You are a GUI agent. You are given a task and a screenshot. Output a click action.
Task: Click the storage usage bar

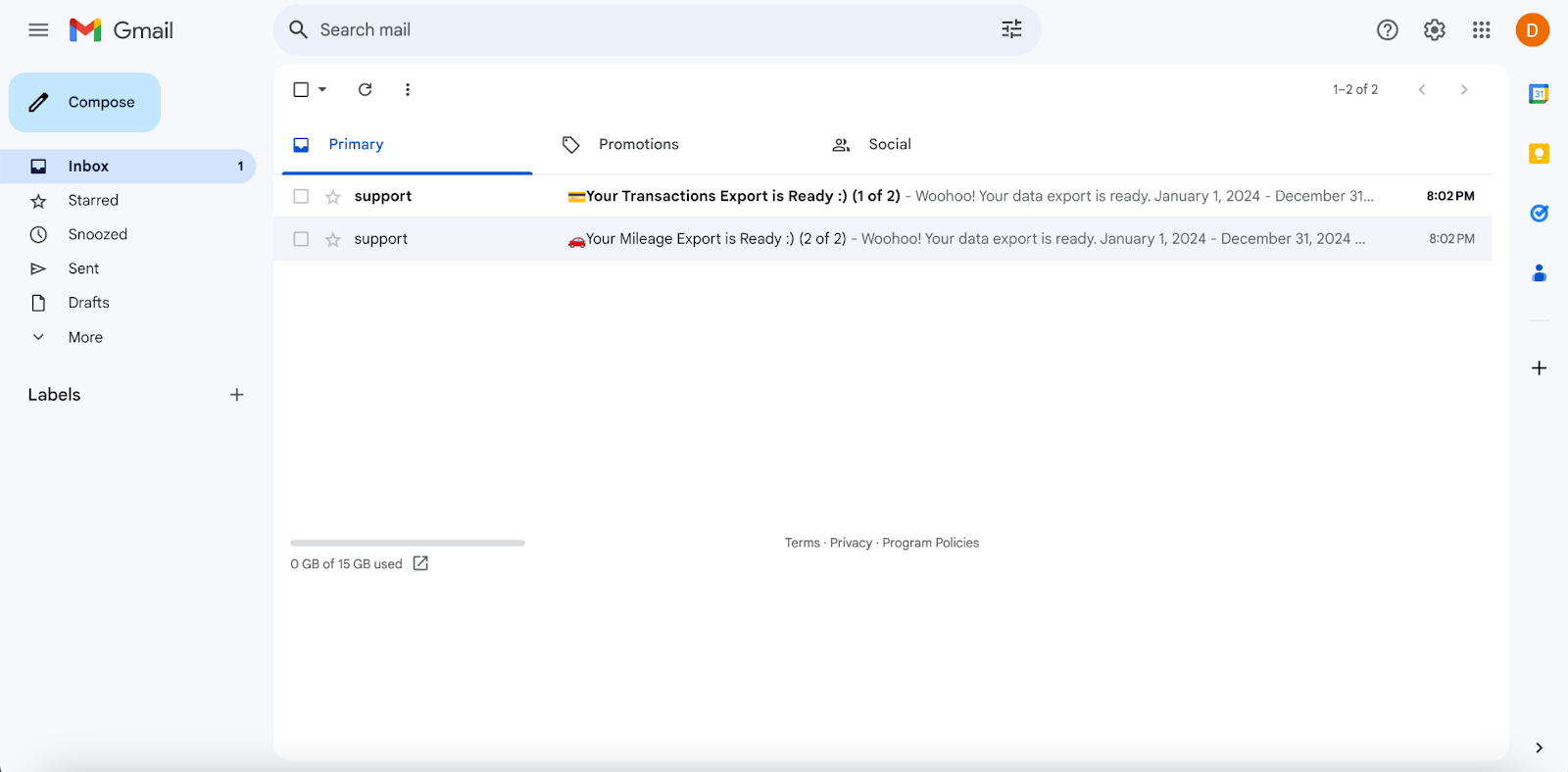coord(408,543)
